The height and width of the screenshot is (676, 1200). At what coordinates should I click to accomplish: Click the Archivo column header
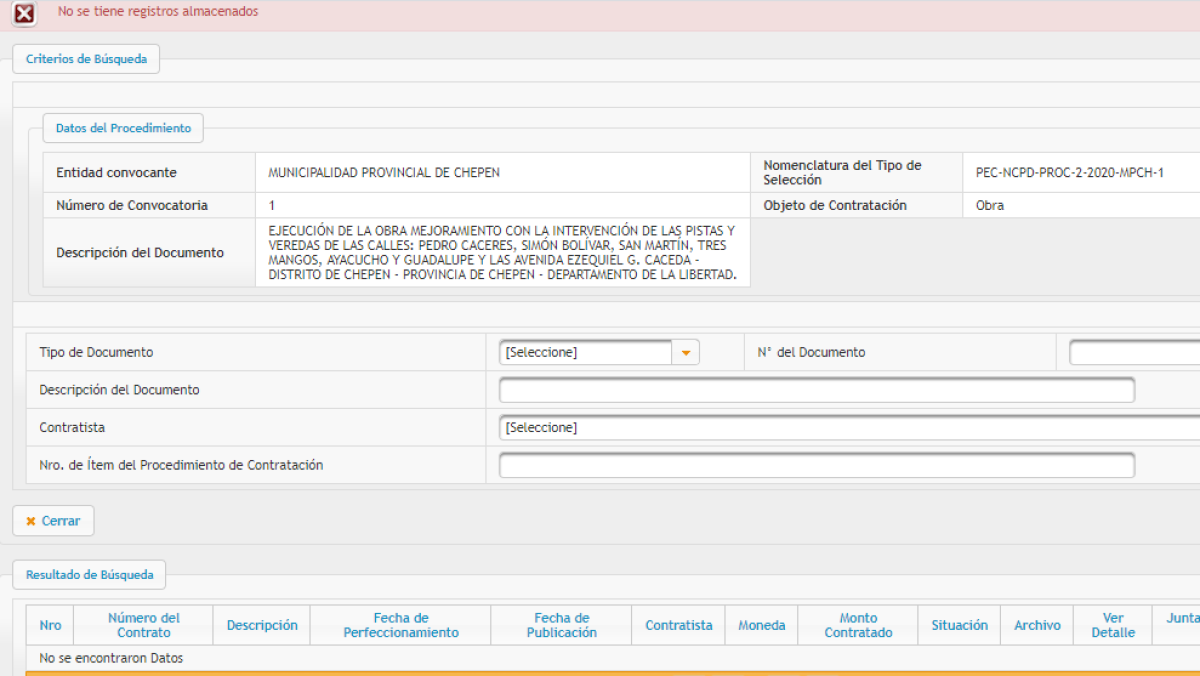click(x=1037, y=625)
